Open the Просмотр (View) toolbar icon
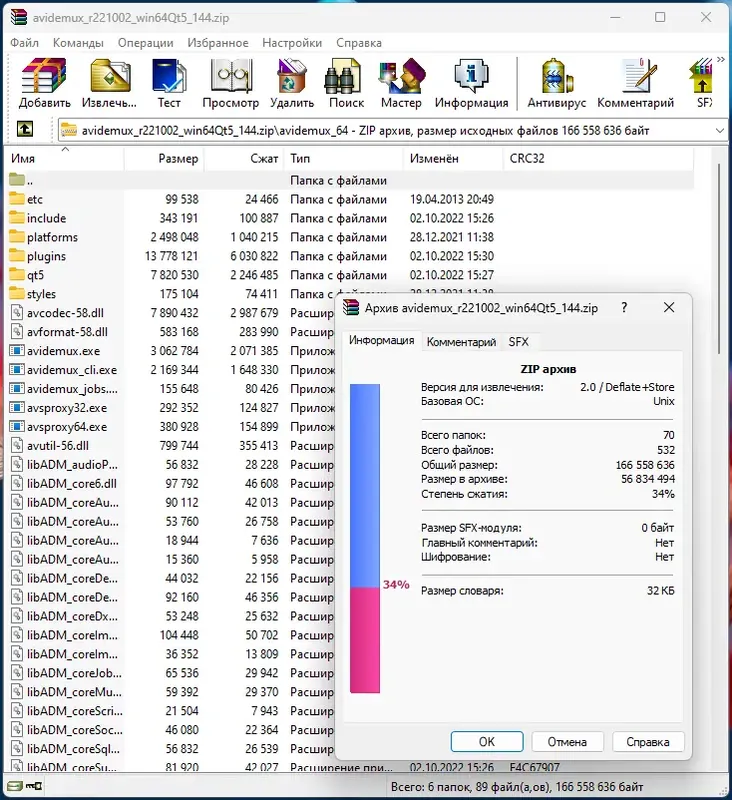Viewport: 732px width, 800px height. pos(231,83)
